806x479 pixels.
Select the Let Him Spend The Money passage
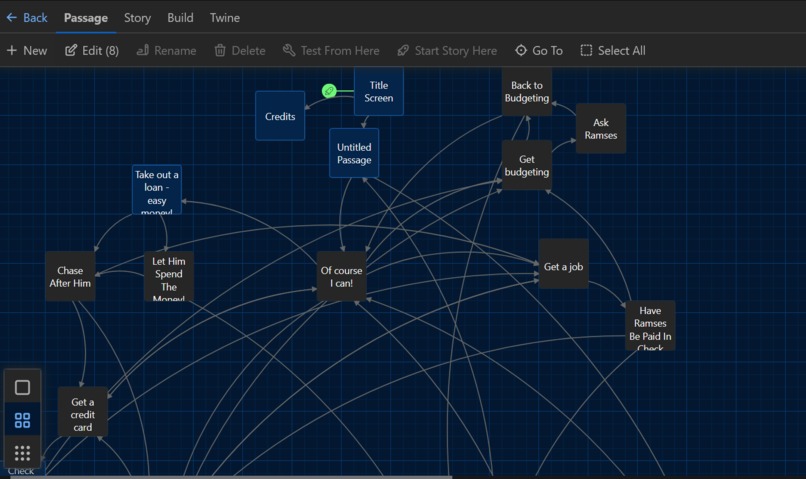[x=169, y=277]
